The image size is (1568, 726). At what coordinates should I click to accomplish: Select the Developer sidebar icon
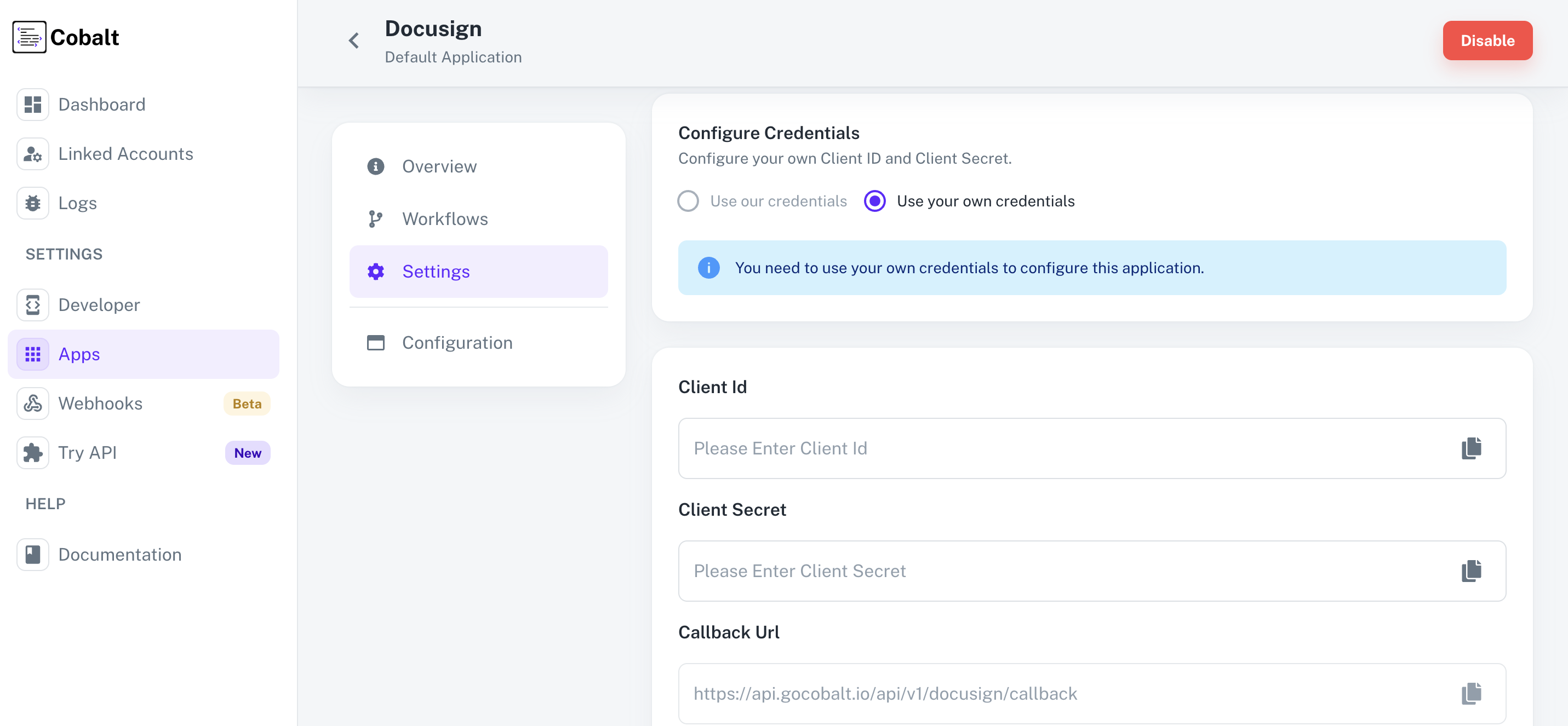pos(32,304)
